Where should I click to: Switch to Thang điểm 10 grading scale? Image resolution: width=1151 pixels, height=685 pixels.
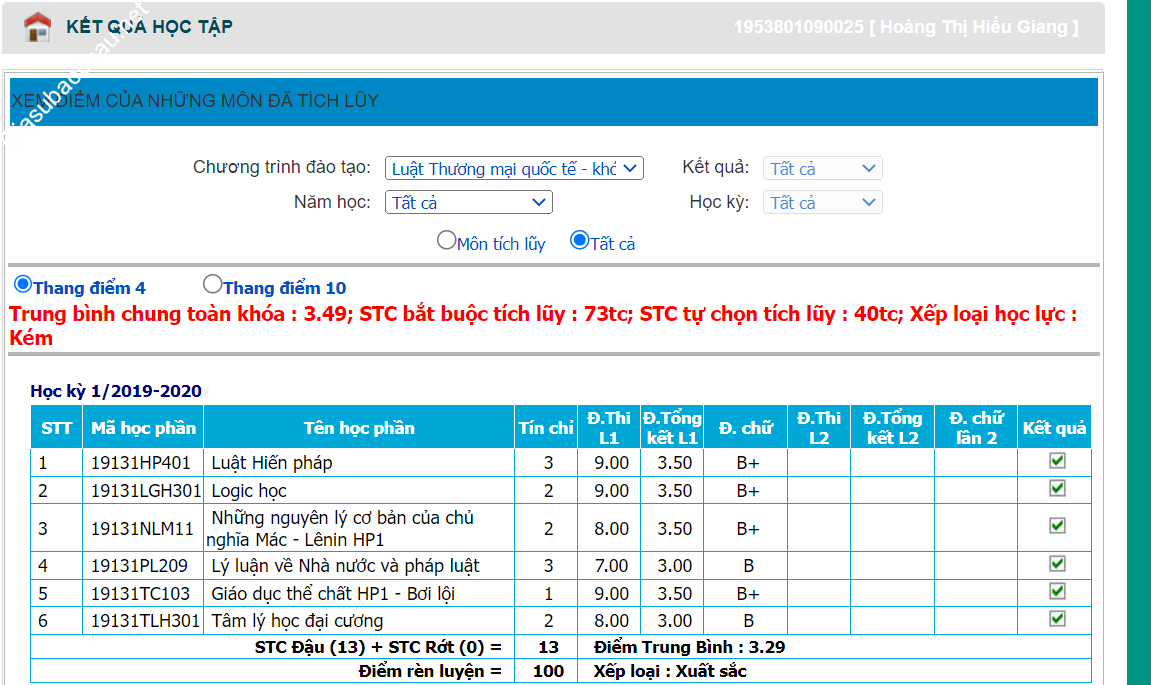click(x=212, y=285)
